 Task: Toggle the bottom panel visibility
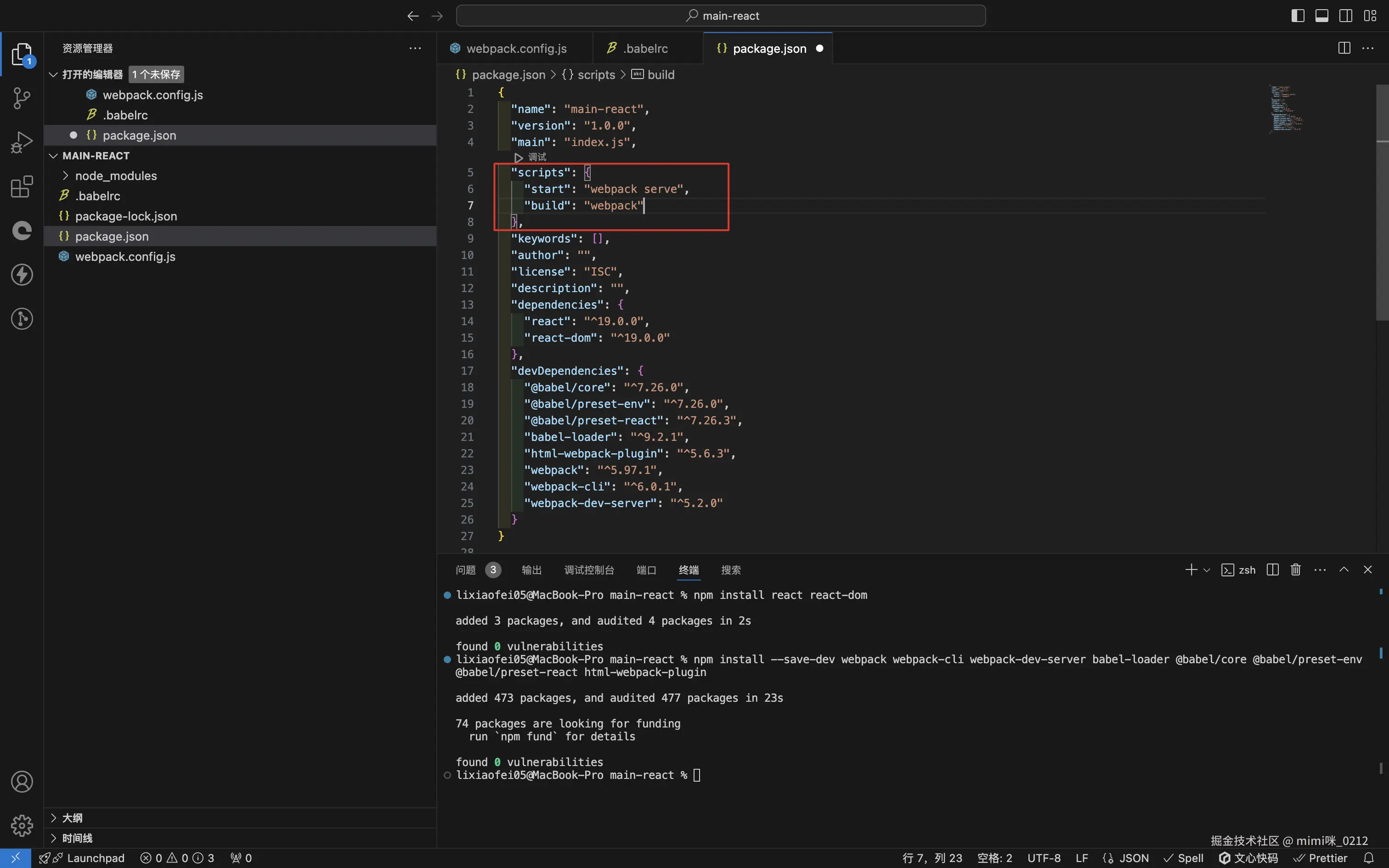tap(1321, 16)
